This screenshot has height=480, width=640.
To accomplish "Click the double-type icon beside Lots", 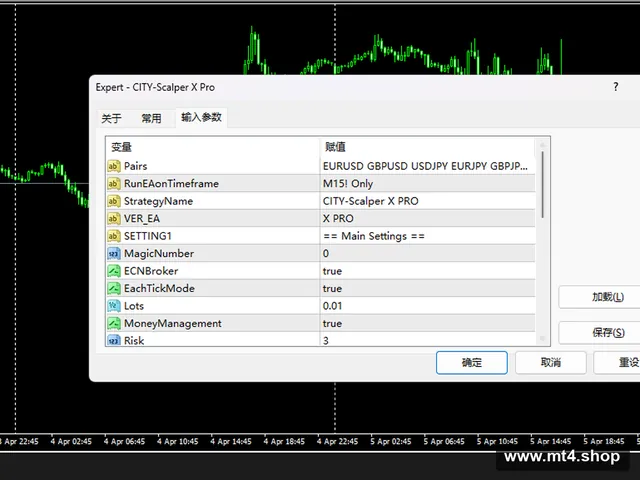I will [x=114, y=306].
